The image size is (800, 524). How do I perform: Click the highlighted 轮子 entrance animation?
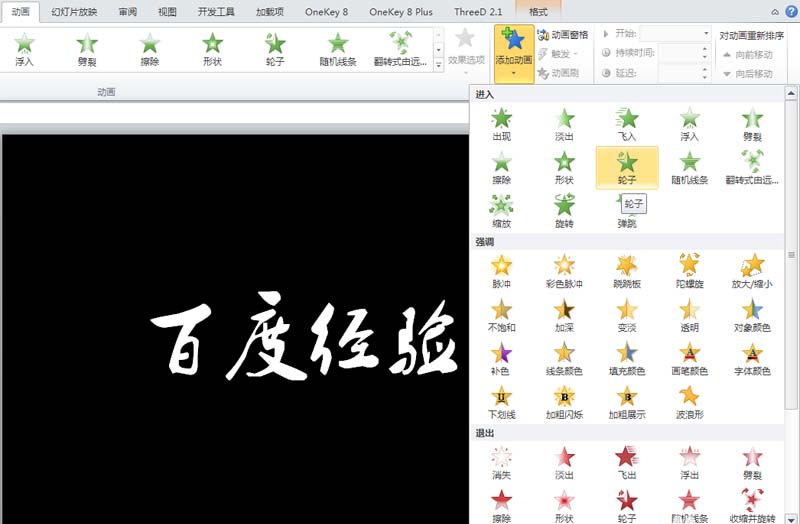(x=627, y=167)
